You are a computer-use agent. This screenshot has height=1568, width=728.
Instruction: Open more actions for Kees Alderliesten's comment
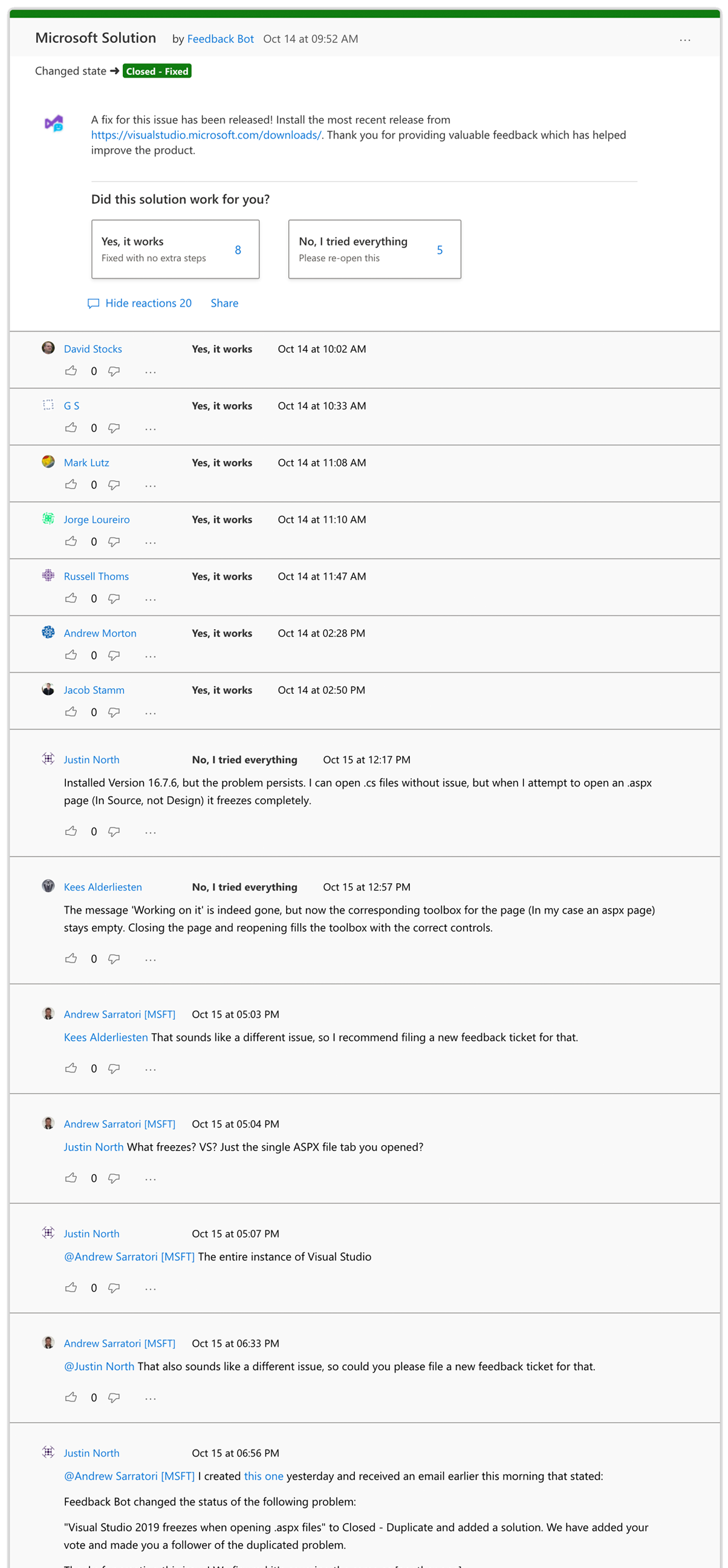pyautogui.click(x=150, y=959)
